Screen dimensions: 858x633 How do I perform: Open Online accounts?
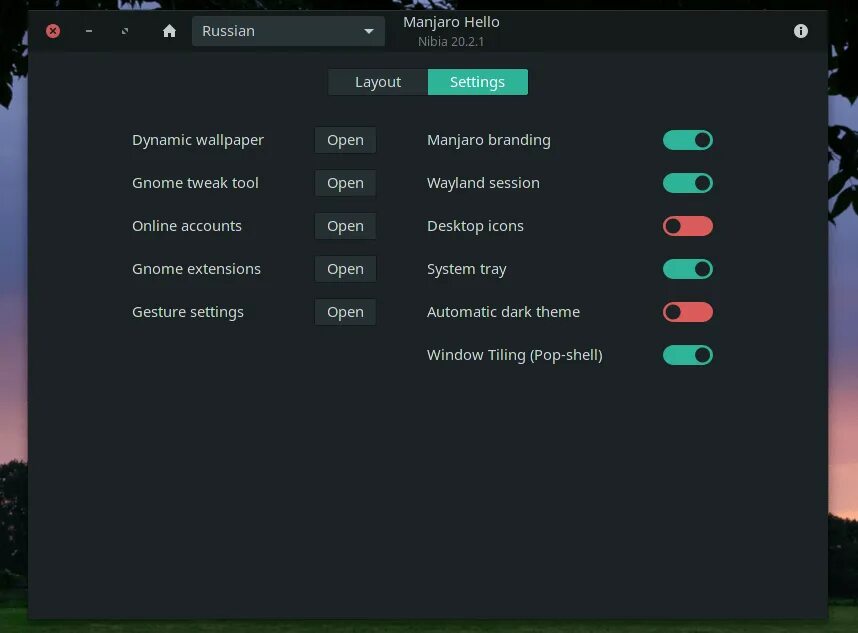[x=345, y=226]
